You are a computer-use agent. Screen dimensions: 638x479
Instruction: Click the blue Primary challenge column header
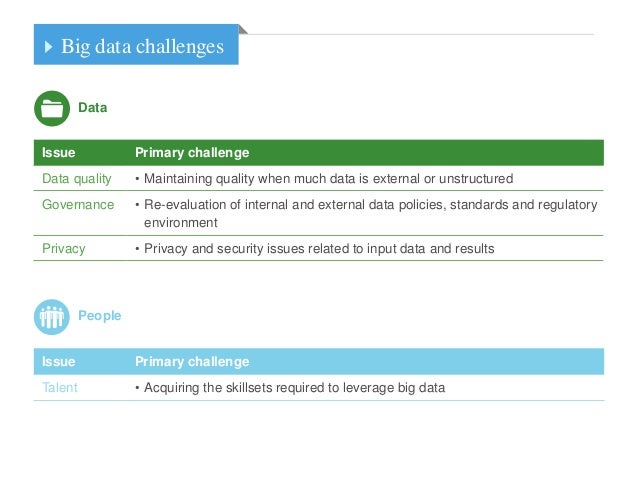(x=192, y=362)
